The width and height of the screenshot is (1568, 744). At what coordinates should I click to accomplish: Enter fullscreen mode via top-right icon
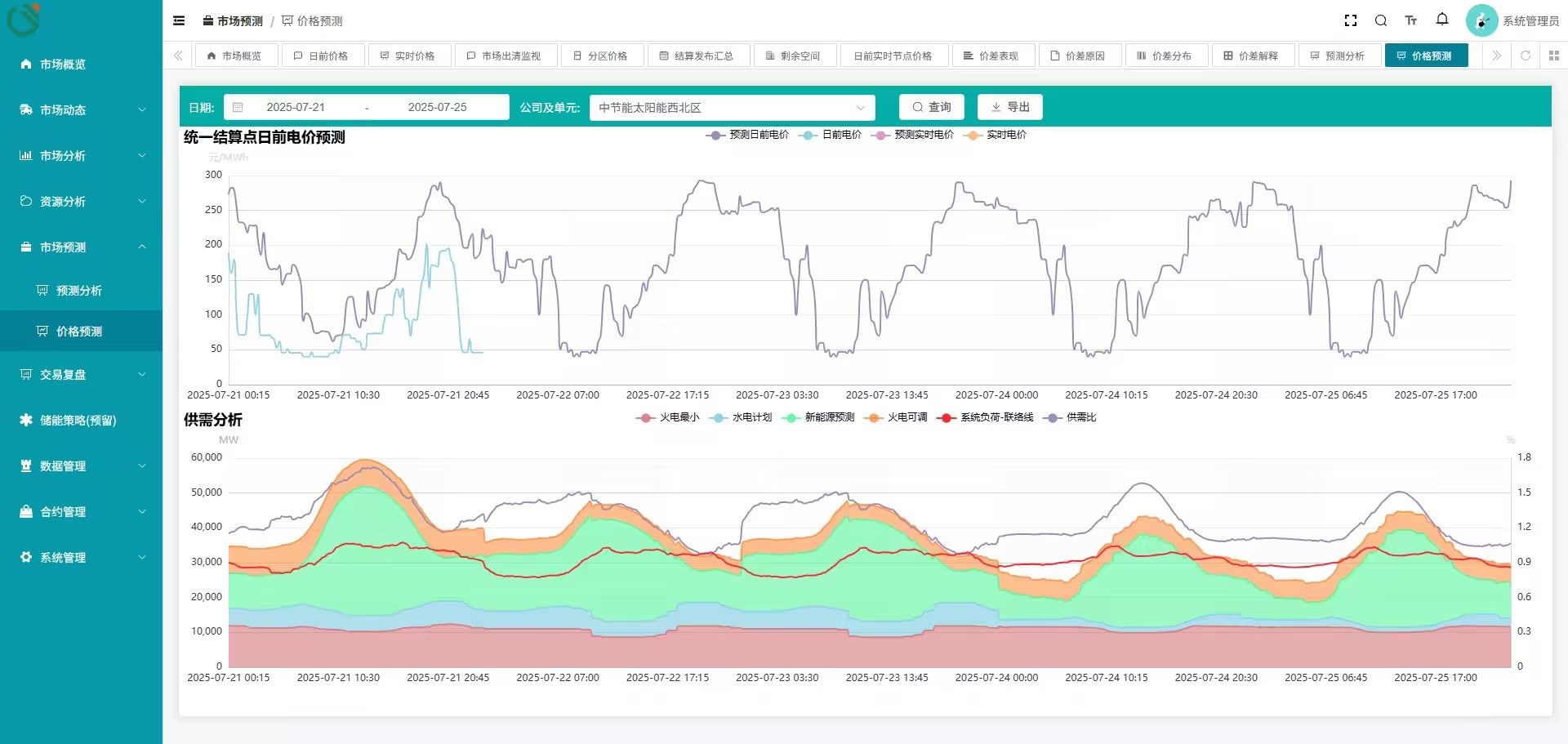tap(1350, 21)
